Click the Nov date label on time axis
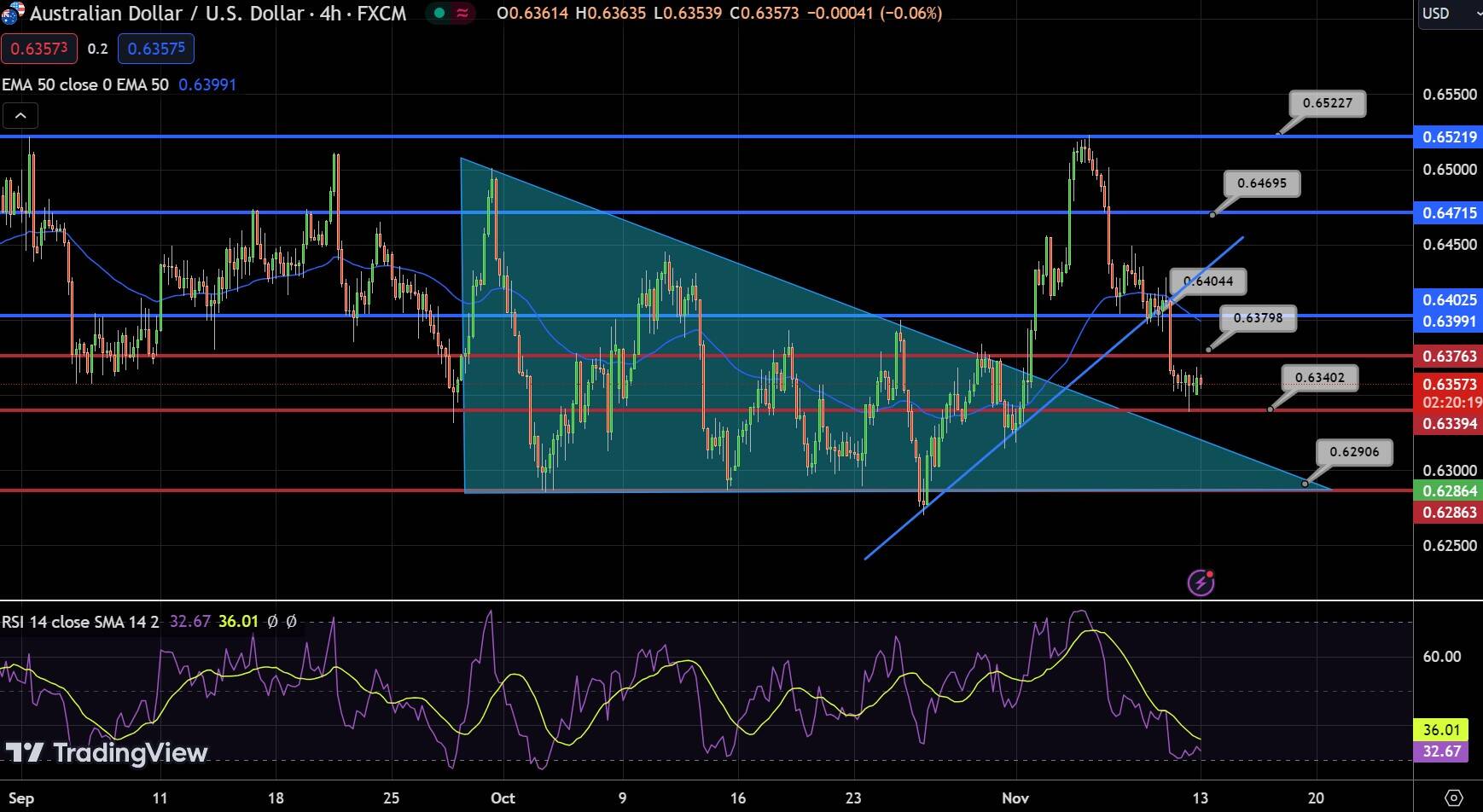 point(1015,798)
